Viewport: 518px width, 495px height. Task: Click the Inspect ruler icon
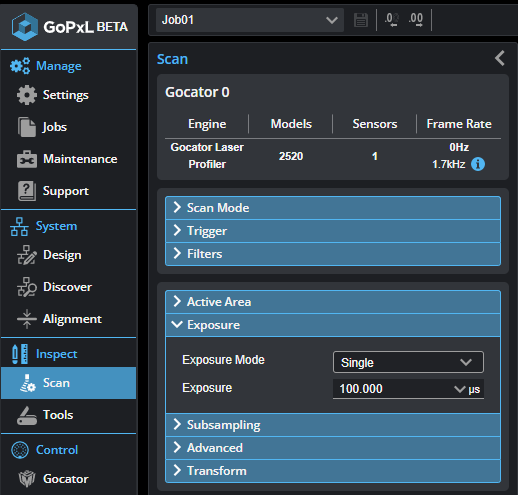20,354
